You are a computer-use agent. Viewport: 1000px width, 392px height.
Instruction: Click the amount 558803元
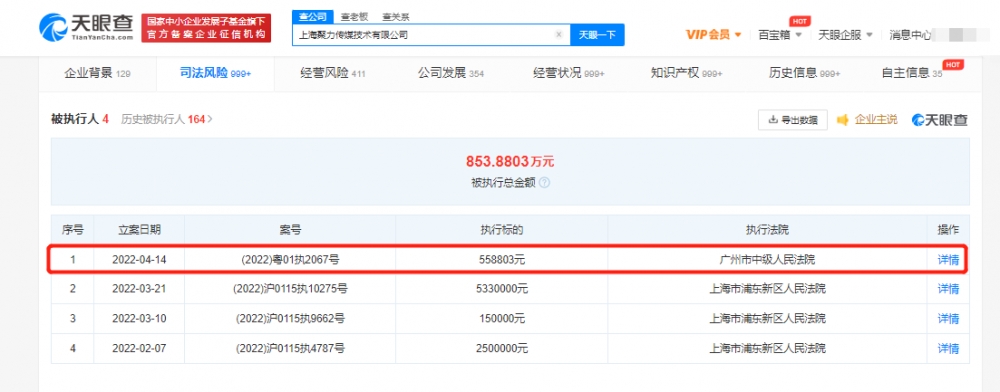click(501, 259)
